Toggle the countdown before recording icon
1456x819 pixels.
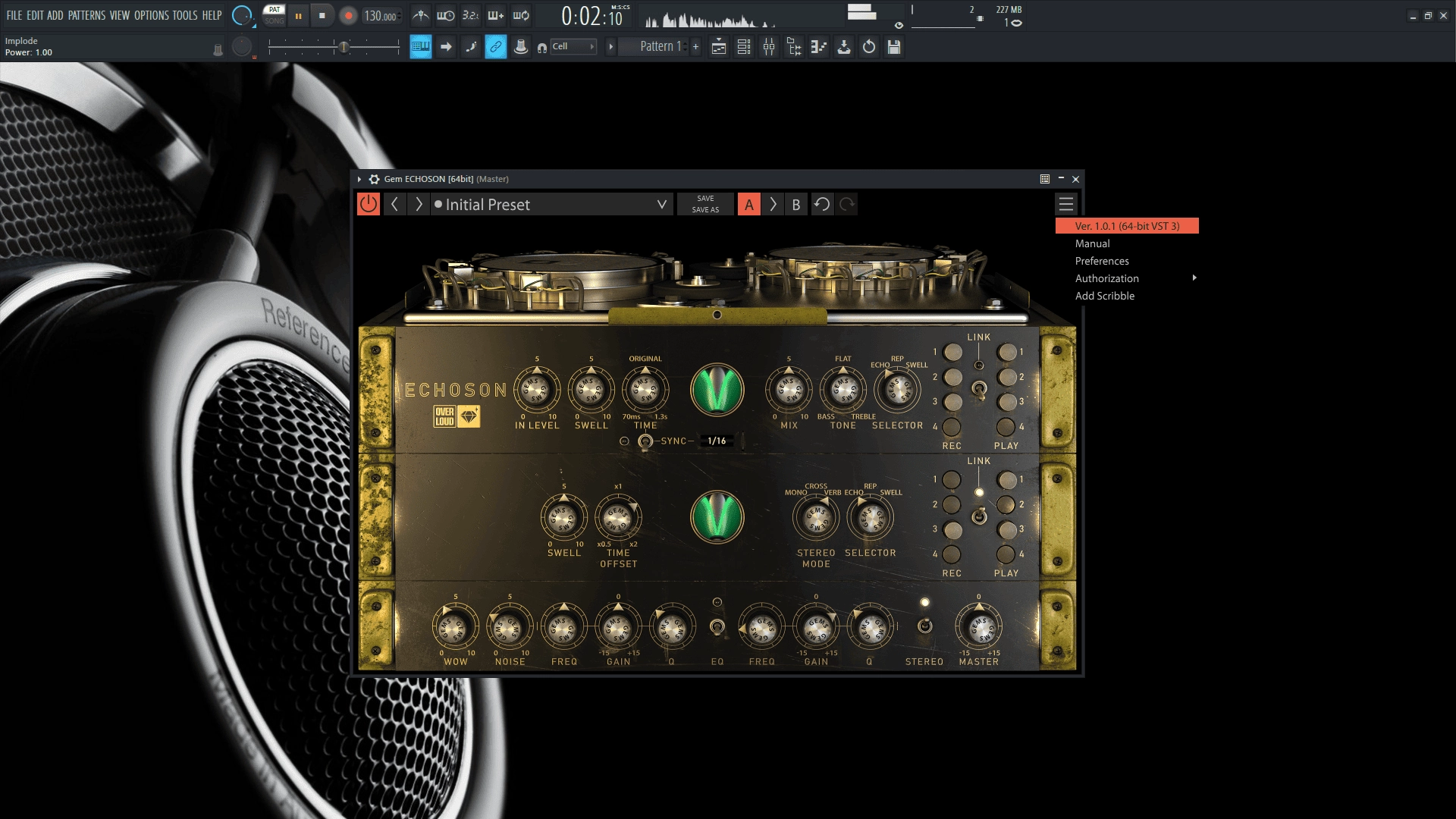(471, 15)
